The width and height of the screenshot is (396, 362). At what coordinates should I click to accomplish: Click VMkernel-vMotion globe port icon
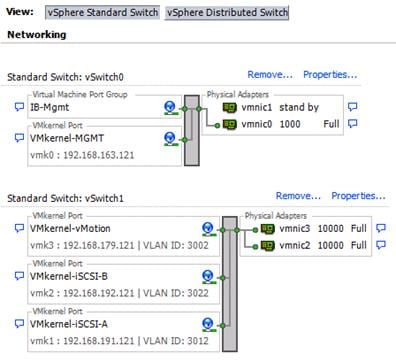[x=208, y=229]
